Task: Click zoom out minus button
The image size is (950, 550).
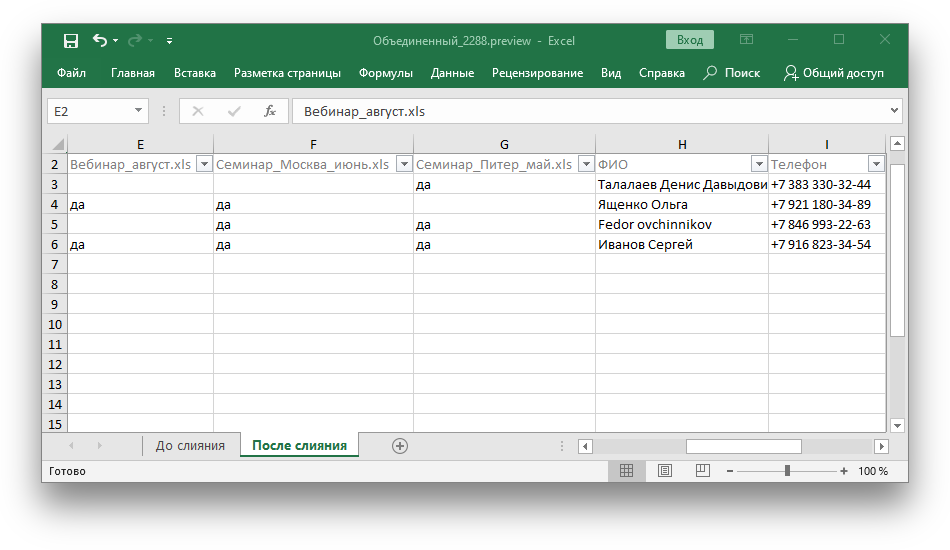Action: (x=730, y=471)
